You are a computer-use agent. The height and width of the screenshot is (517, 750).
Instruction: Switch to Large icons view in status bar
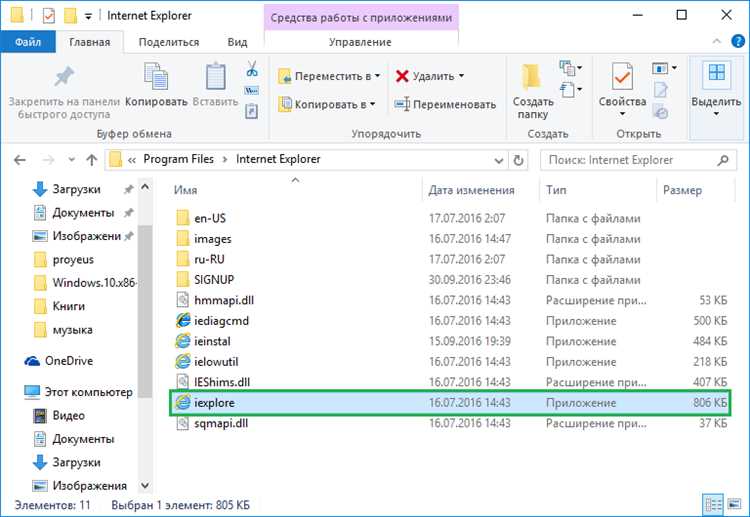point(734,504)
